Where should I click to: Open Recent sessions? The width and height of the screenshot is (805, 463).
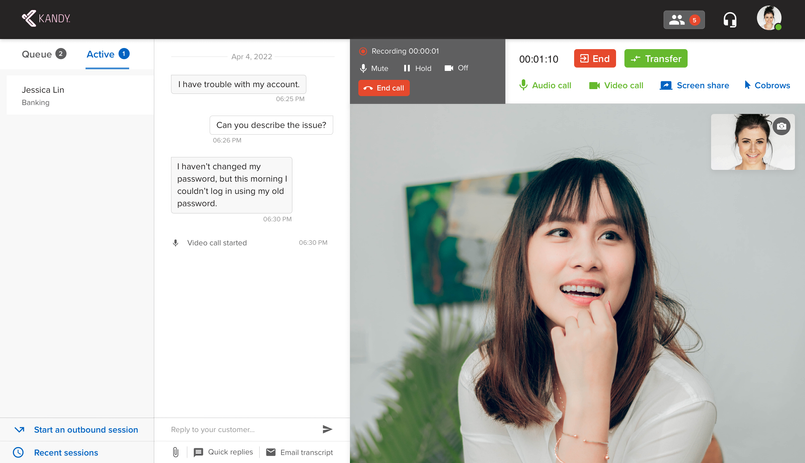[x=56, y=452]
